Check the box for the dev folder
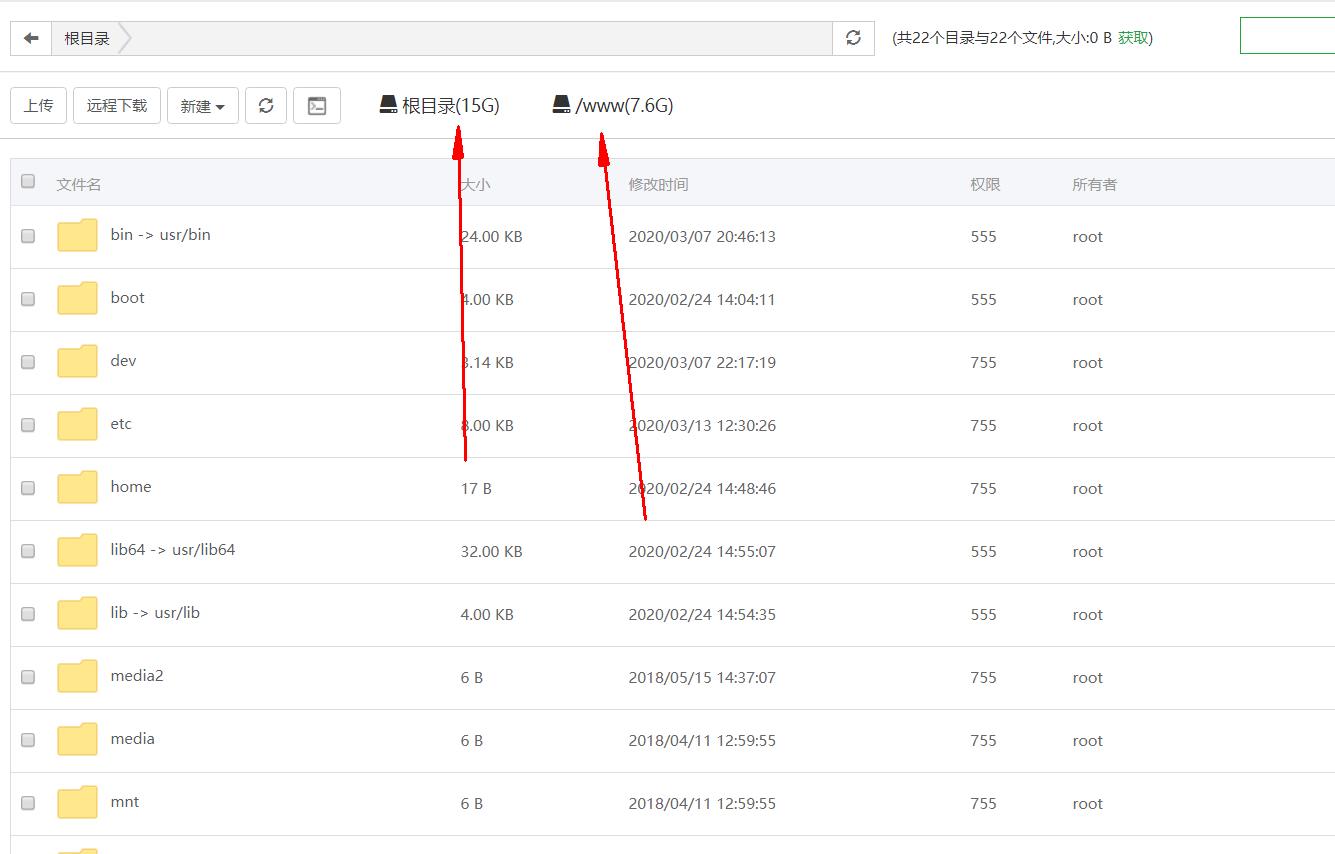 28,362
